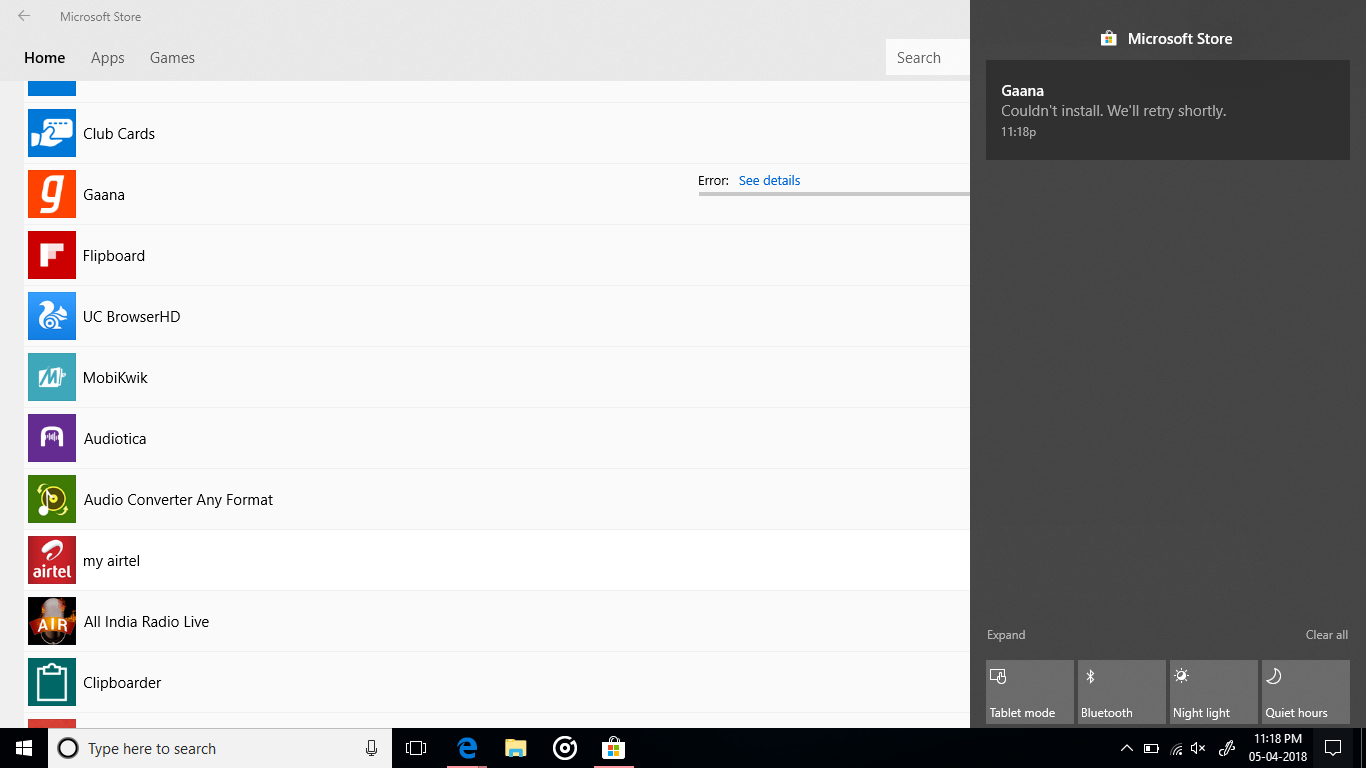Open the Gaana couldn't install notification
This screenshot has height=768, width=1366.
tap(1168, 109)
